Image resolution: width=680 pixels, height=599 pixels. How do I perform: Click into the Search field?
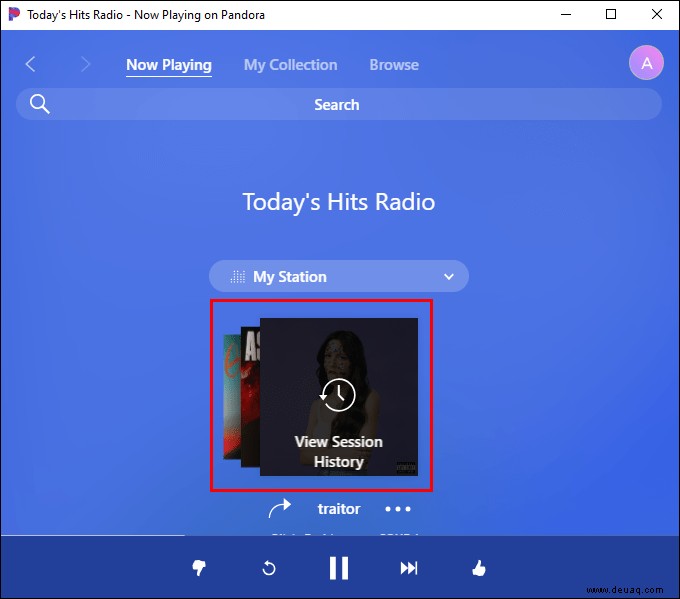(x=339, y=104)
